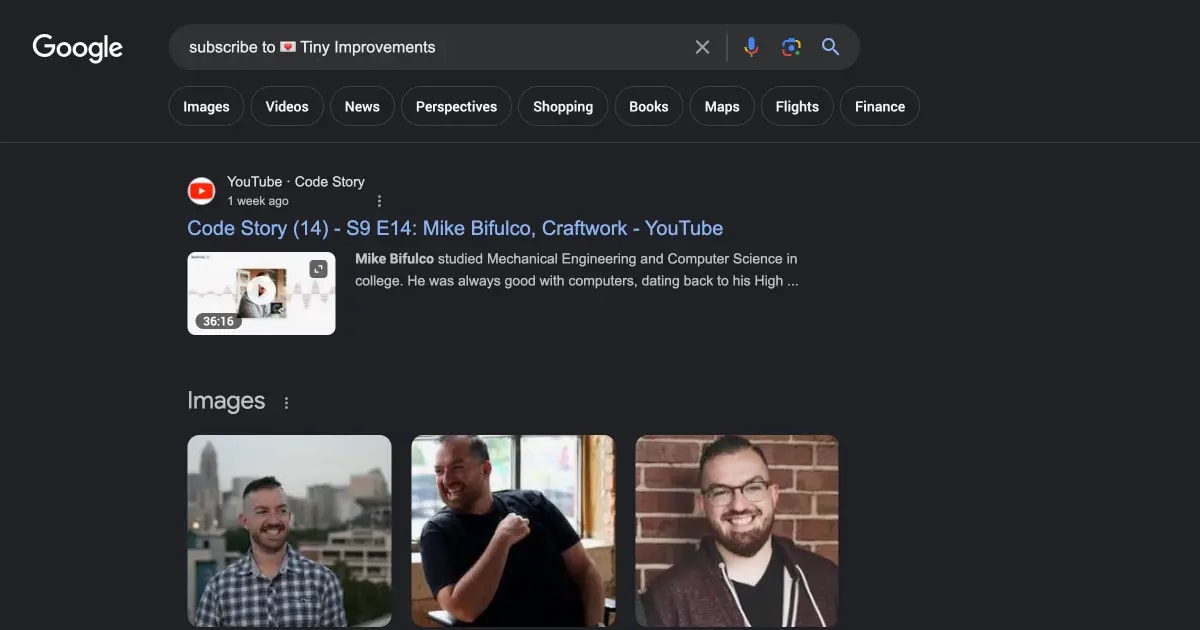Expand the video thumbnail preview
Image resolution: width=1200 pixels, height=630 pixels.
(x=318, y=269)
